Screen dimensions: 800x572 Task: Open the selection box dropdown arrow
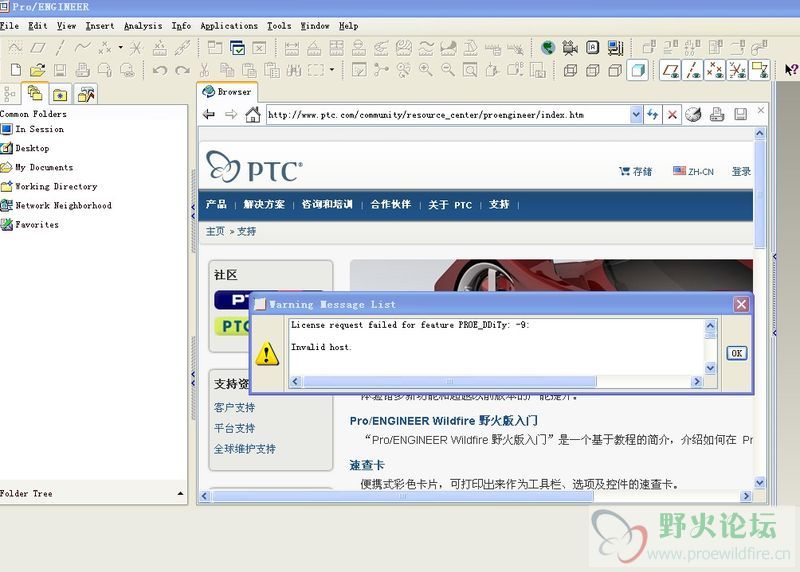coord(332,69)
